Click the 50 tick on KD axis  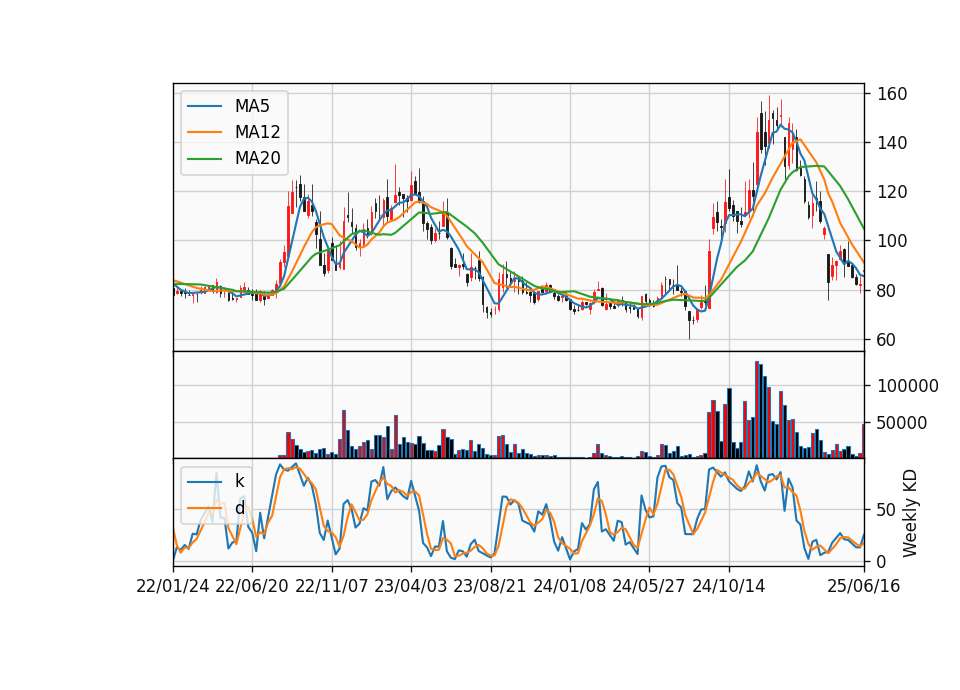[x=887, y=510]
